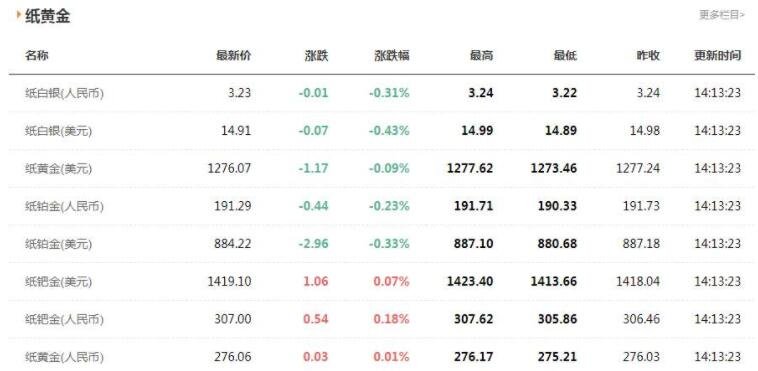Open the 纸黄金(人民币) row name
The image size is (758, 371).
64,357
